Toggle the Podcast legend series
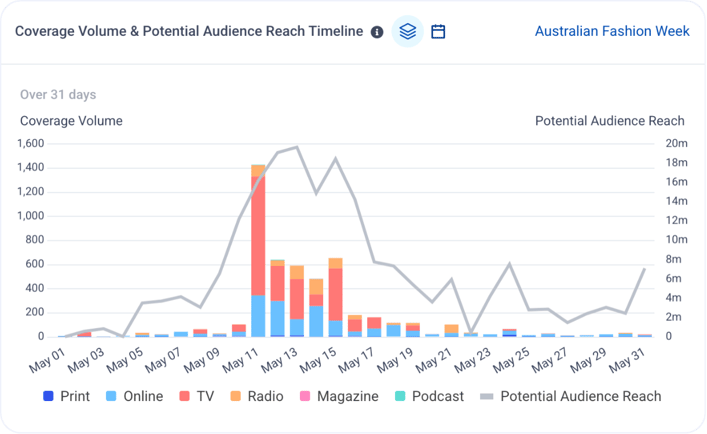Viewport: 707px width, 434px height. (429, 396)
